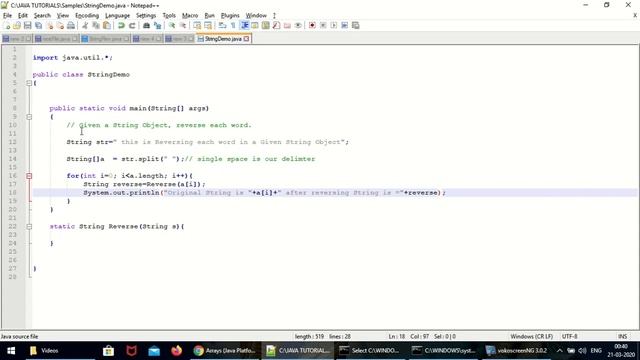This screenshot has height=360, width=640.
Task: Open the Settings menu
Action: tap(146, 16)
